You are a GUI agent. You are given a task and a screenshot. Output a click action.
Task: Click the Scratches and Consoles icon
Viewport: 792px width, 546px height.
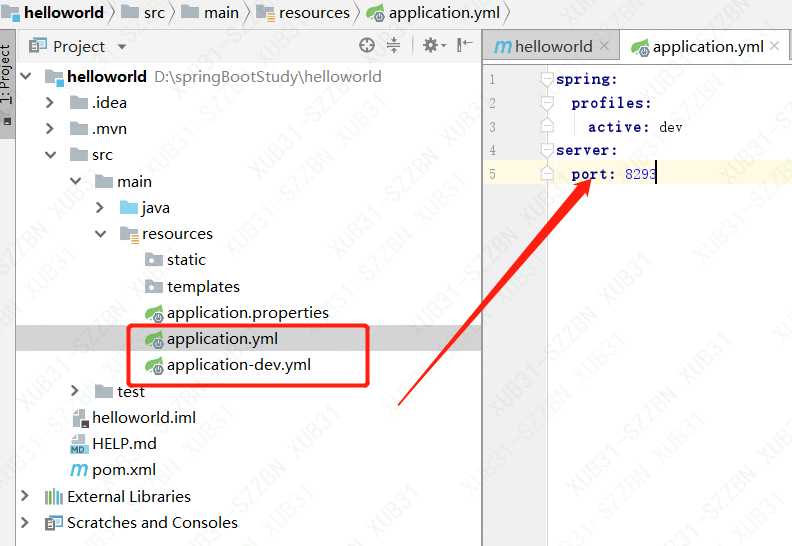(54, 522)
